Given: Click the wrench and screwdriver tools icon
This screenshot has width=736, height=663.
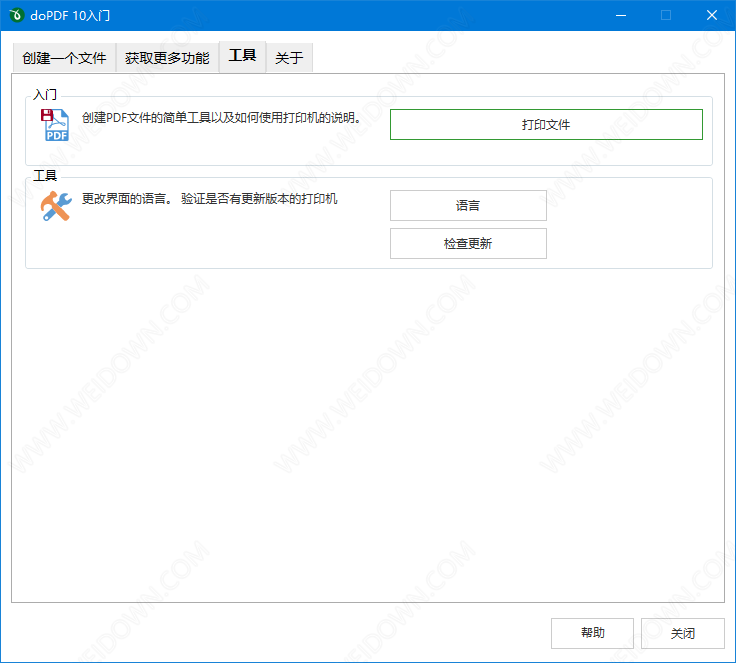Looking at the screenshot, I should point(55,206).
